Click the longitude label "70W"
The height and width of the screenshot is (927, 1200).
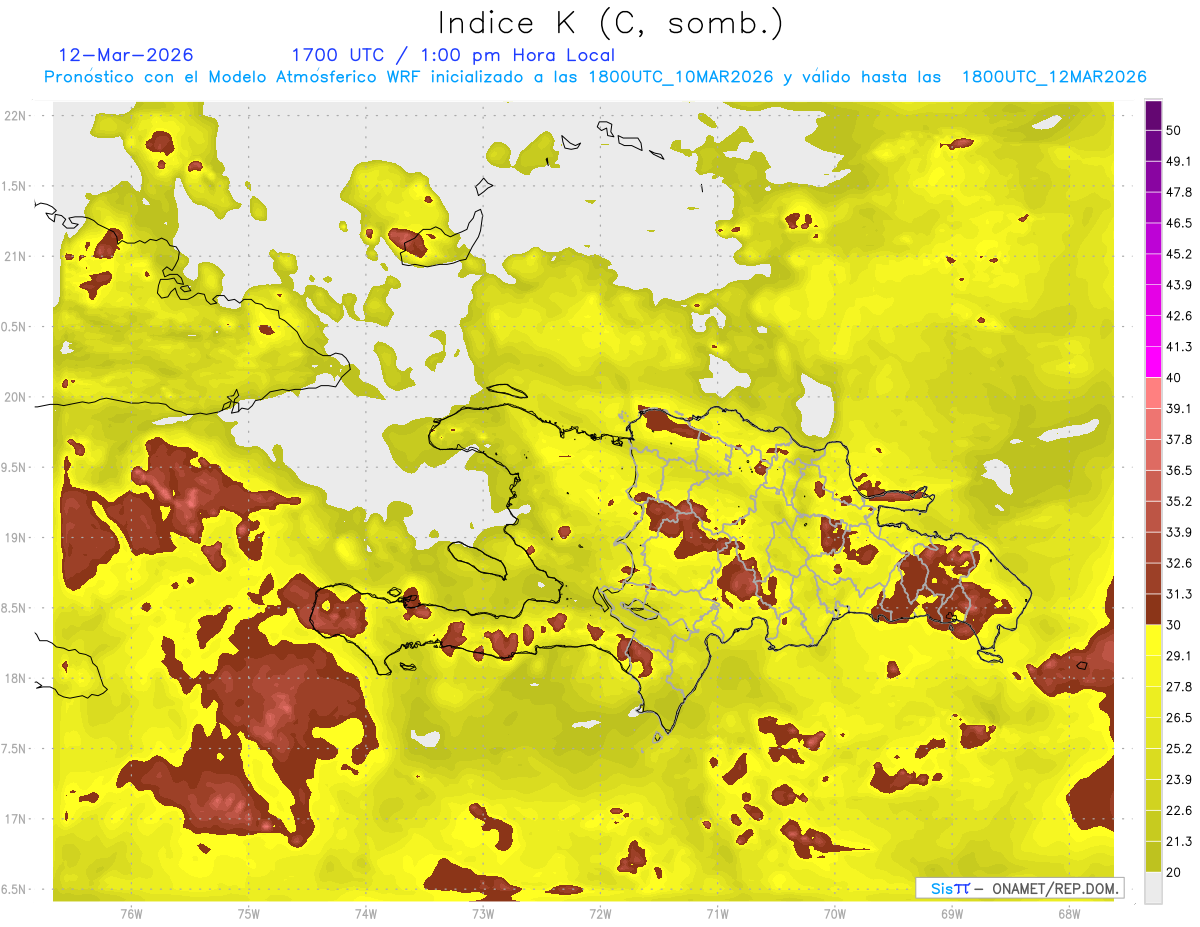[834, 913]
